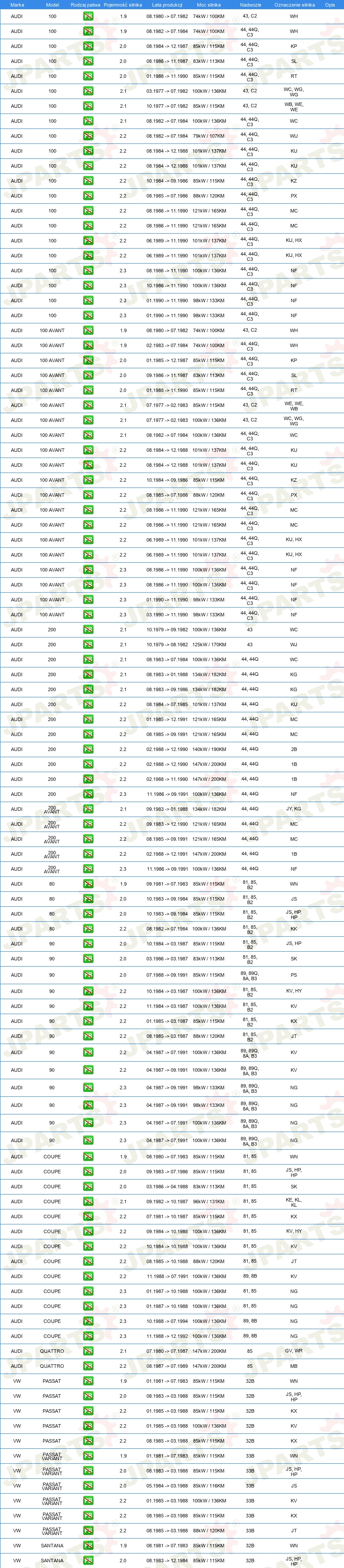Click fuel icon in Quattro GV, WR row
The height and width of the screenshot is (1568, 344).
pos(88,1351)
